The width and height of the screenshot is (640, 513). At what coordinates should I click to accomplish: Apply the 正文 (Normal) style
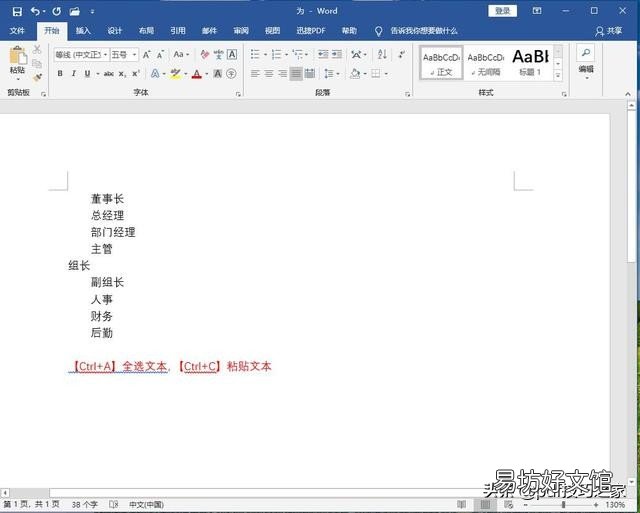coord(441,62)
